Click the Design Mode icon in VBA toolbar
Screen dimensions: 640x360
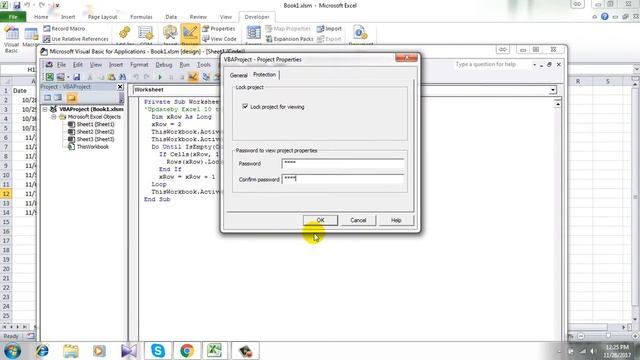coord(193,77)
